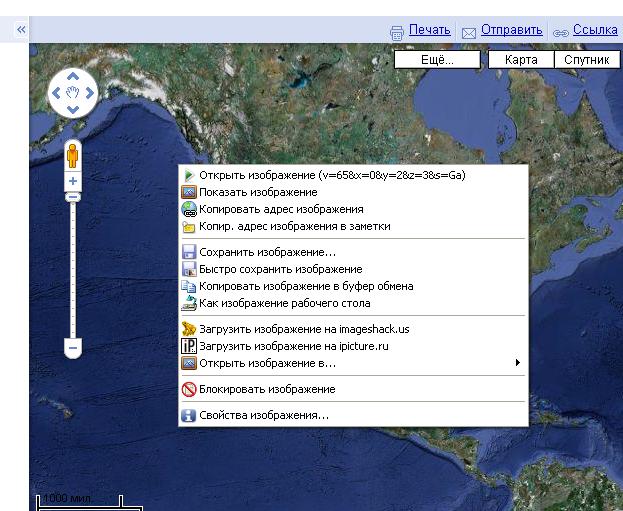Click the hand icon in pan control center
623x511 pixels.
click(73, 93)
